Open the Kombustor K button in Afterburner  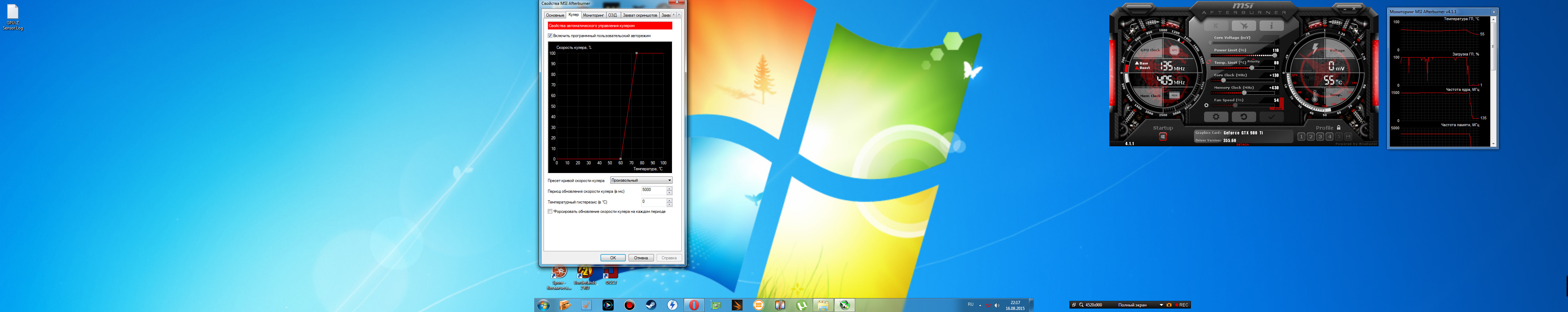[x=1216, y=26]
